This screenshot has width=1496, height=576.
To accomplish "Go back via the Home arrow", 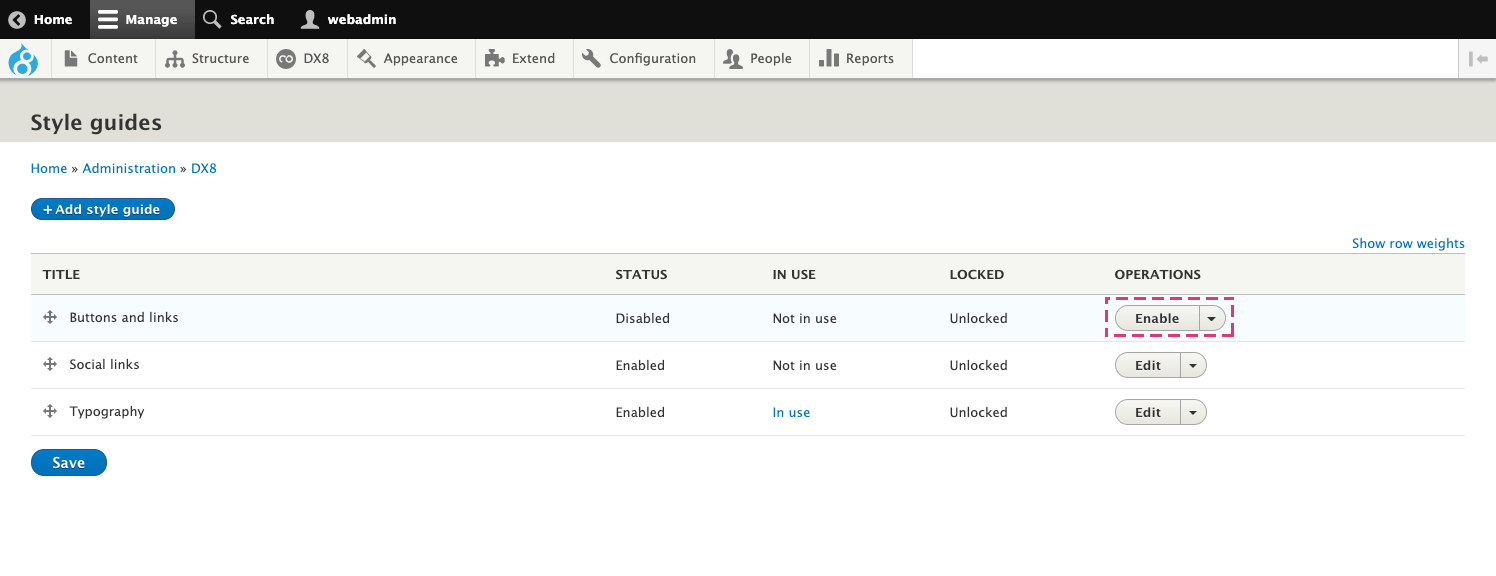I will coord(41,19).
